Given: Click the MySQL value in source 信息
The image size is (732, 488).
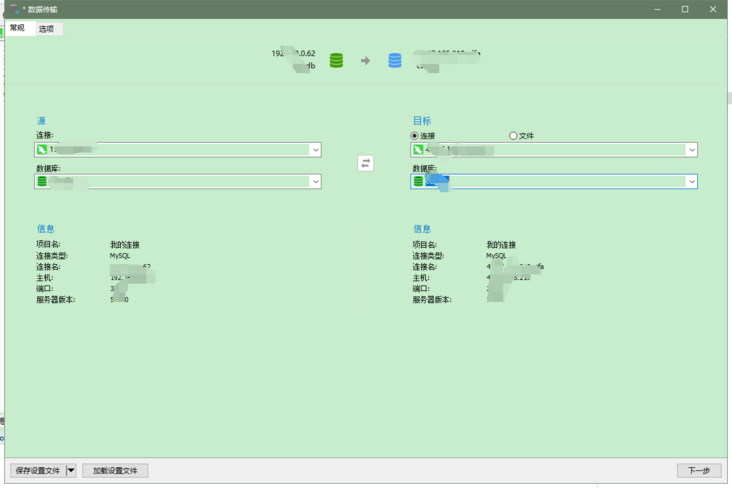Looking at the screenshot, I should click(120, 256).
